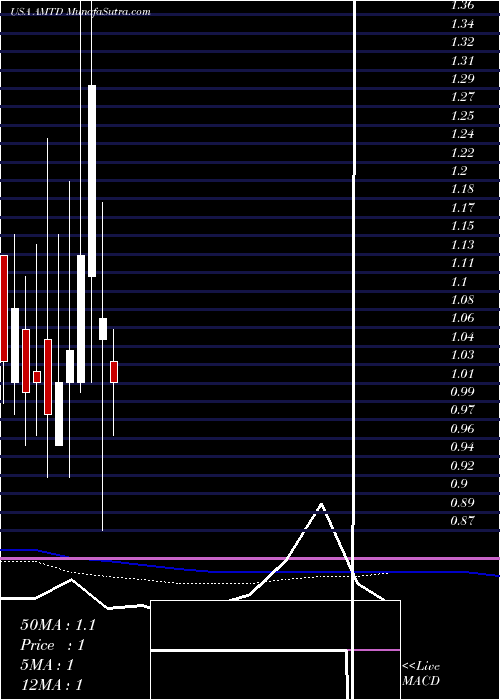Click the 1.24 price axis label
This screenshot has height=700, width=500.
[462, 134]
